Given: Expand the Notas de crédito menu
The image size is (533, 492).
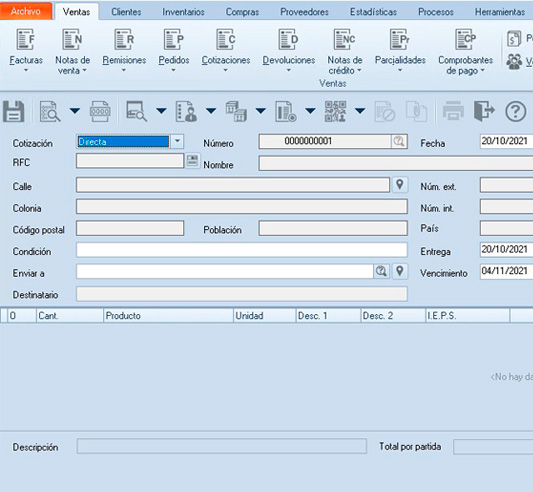Looking at the screenshot, I should [344, 51].
